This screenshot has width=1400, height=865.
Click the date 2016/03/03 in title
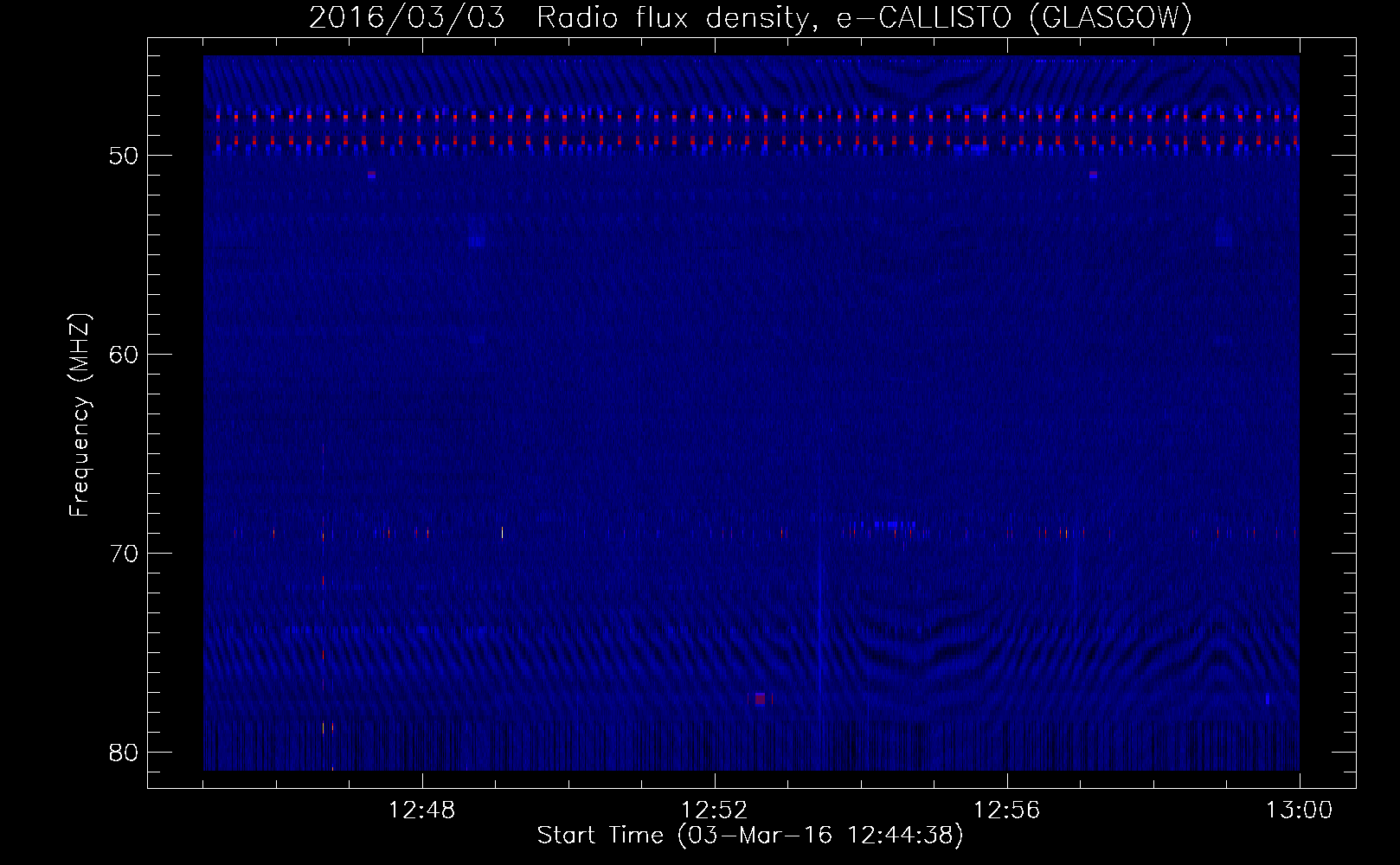[407, 17]
